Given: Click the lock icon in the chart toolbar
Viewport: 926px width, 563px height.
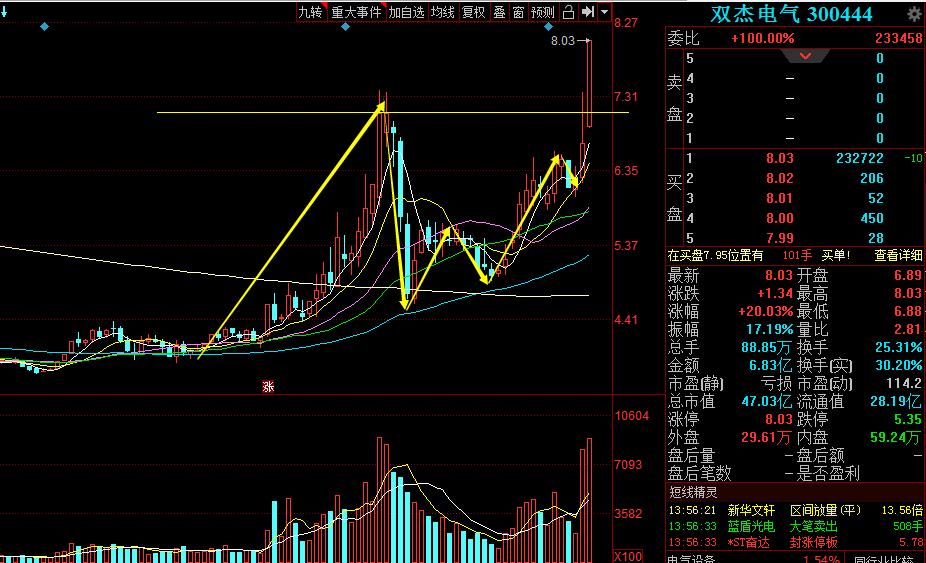Looking at the screenshot, I should click(568, 12).
